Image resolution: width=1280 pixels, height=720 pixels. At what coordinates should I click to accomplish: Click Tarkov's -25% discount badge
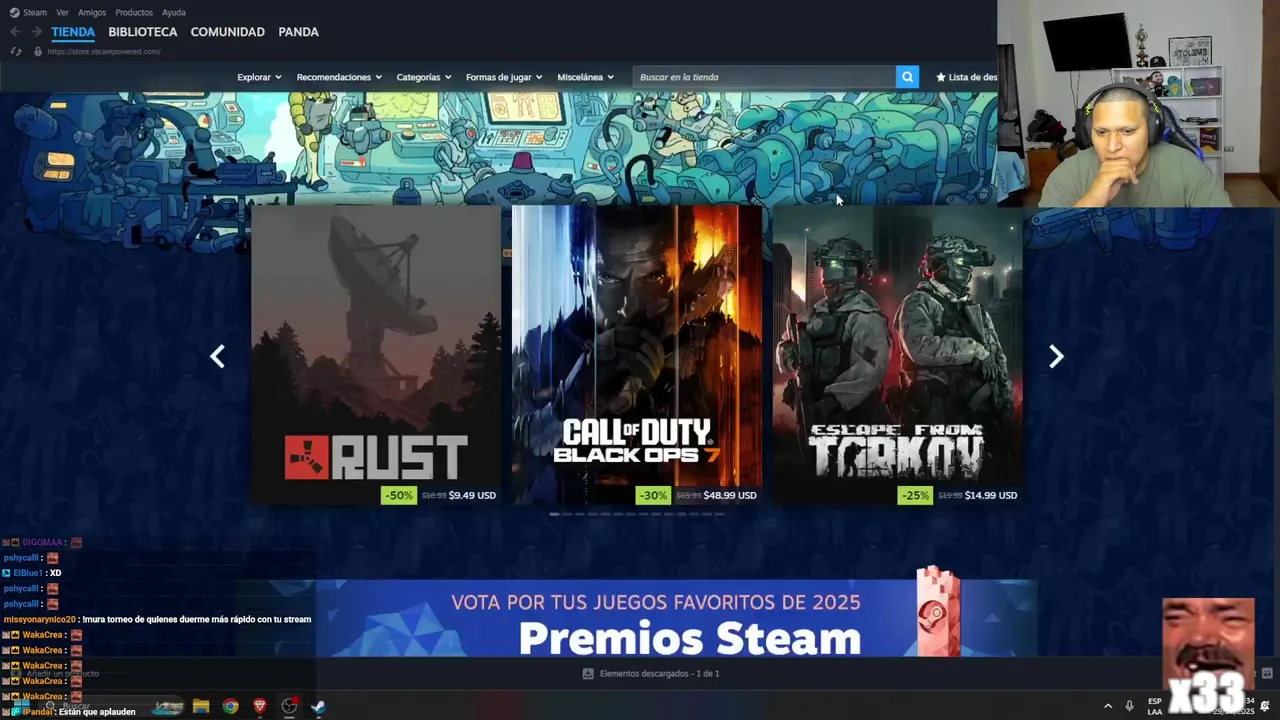pos(915,495)
